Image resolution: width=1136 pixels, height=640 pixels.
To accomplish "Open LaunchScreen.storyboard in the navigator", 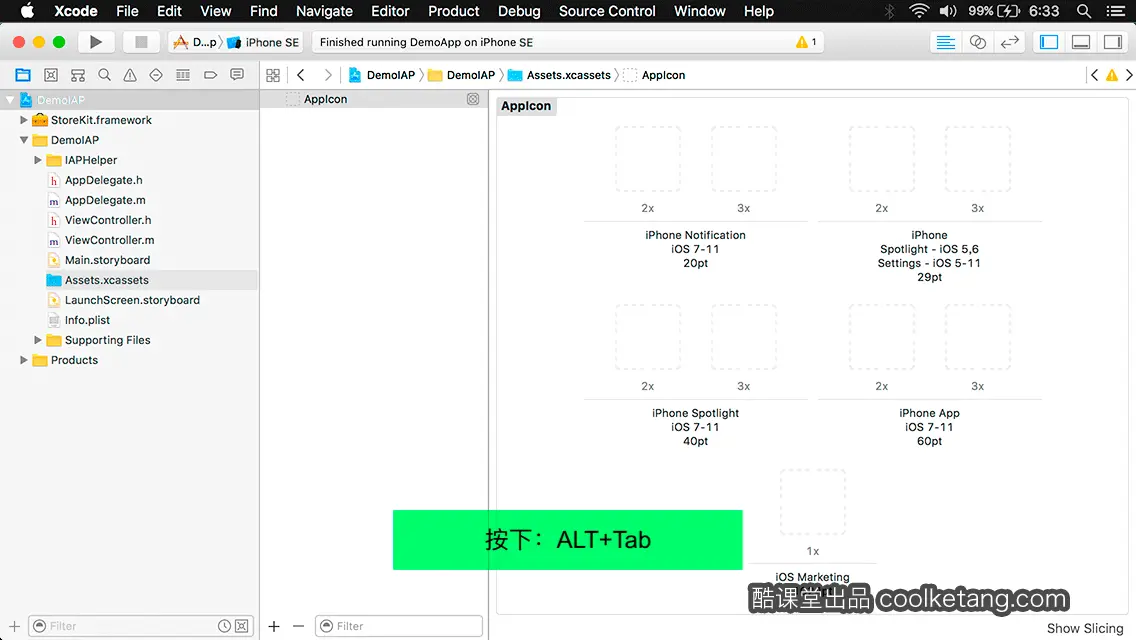I will pos(132,300).
